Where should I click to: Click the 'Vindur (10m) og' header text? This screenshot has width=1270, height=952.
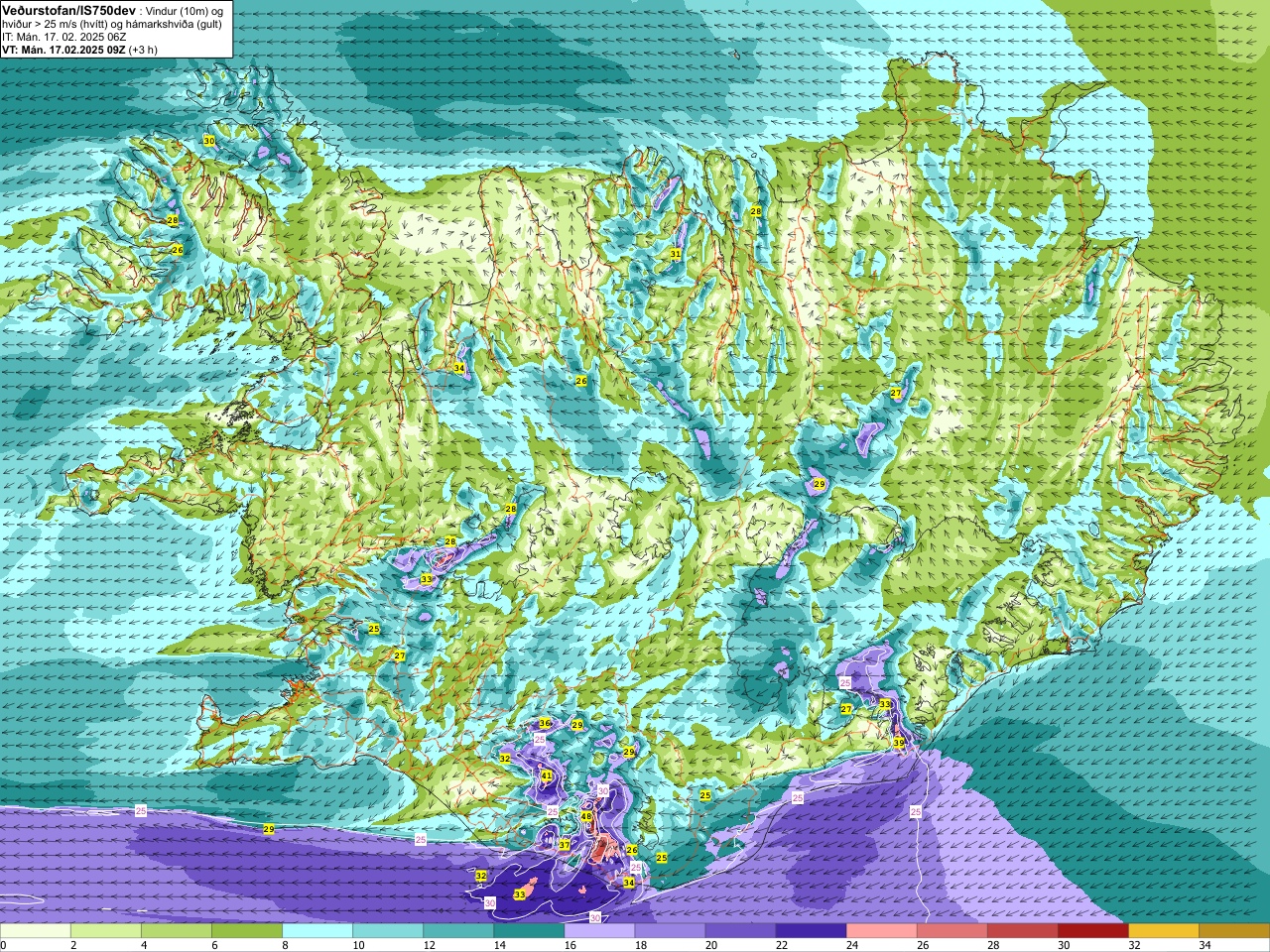184,10
